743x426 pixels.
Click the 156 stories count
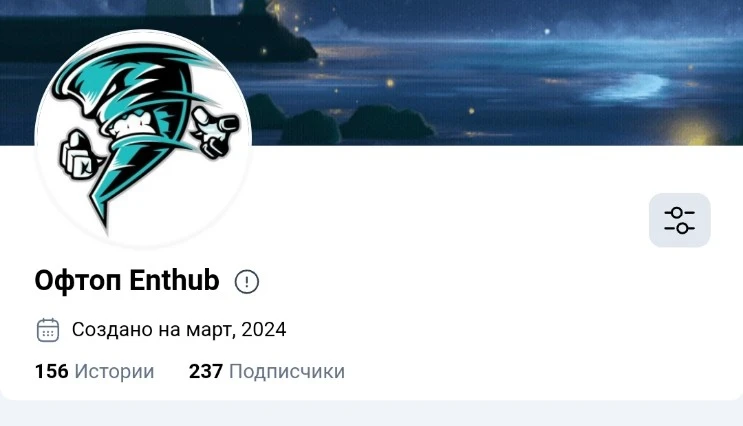coord(52,372)
